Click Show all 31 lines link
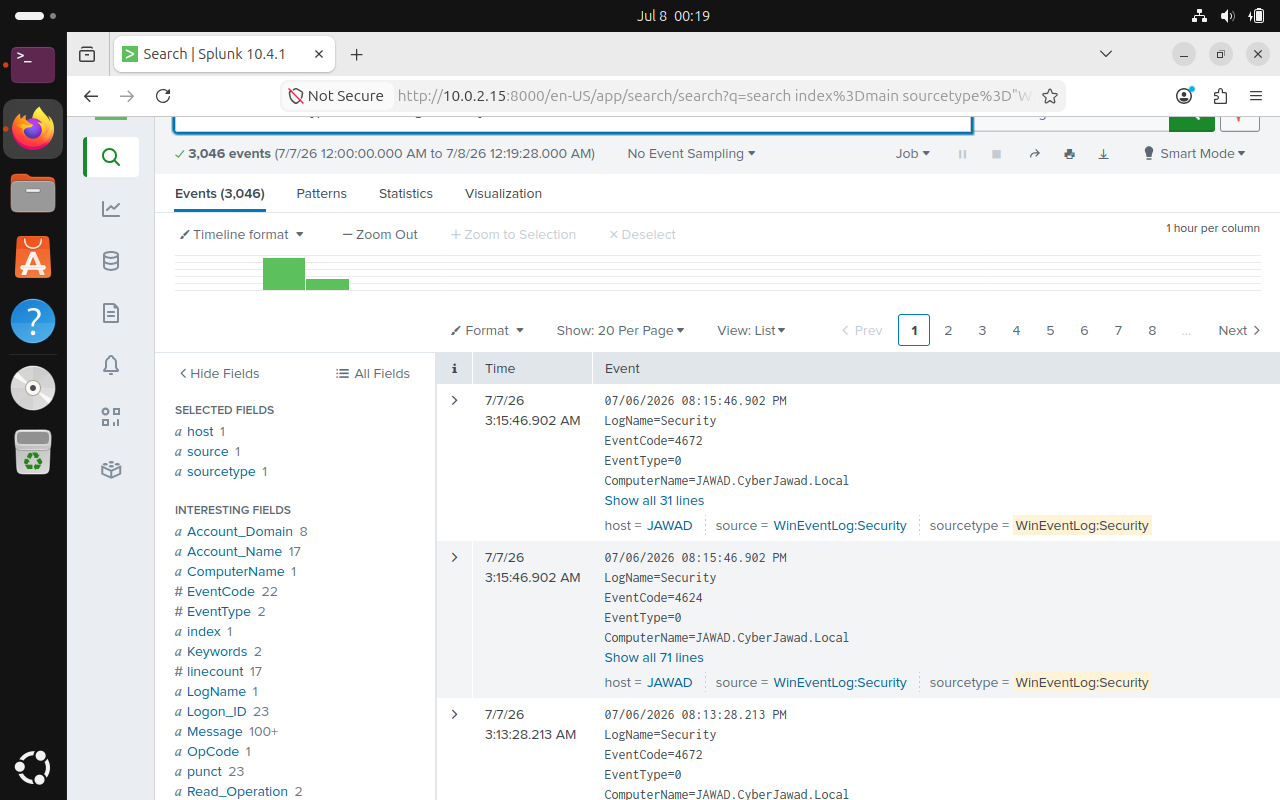The height and width of the screenshot is (800, 1280). 654,500
